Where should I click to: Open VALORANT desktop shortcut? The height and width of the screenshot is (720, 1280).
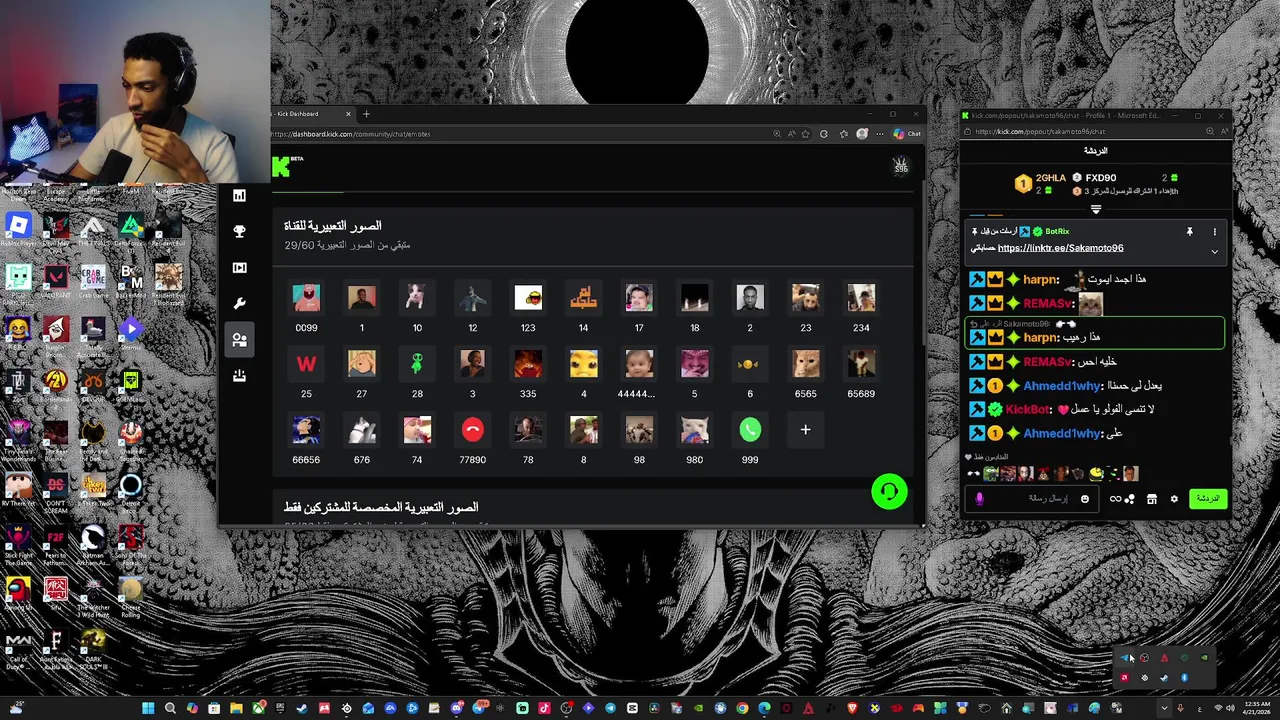tap(55, 281)
